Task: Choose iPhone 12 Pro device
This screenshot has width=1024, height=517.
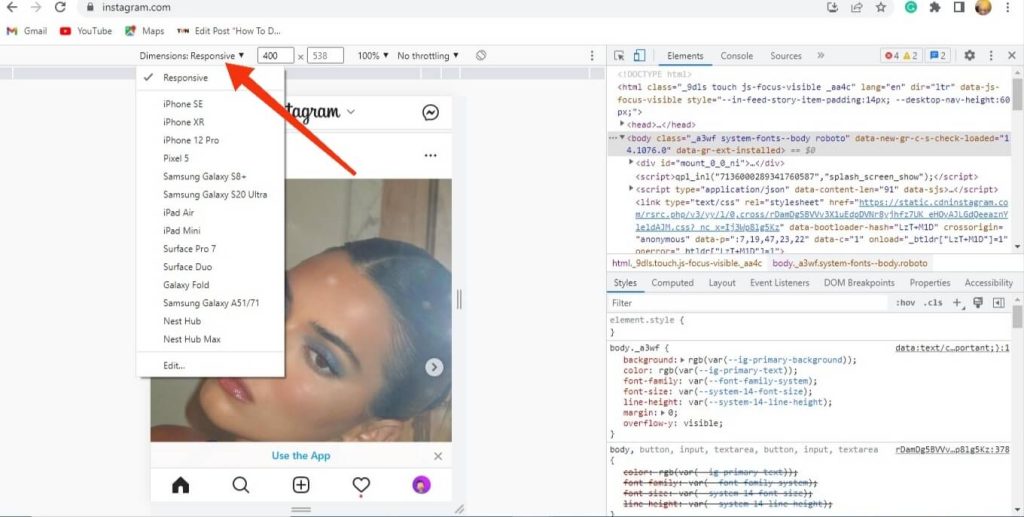Action: (x=210, y=140)
